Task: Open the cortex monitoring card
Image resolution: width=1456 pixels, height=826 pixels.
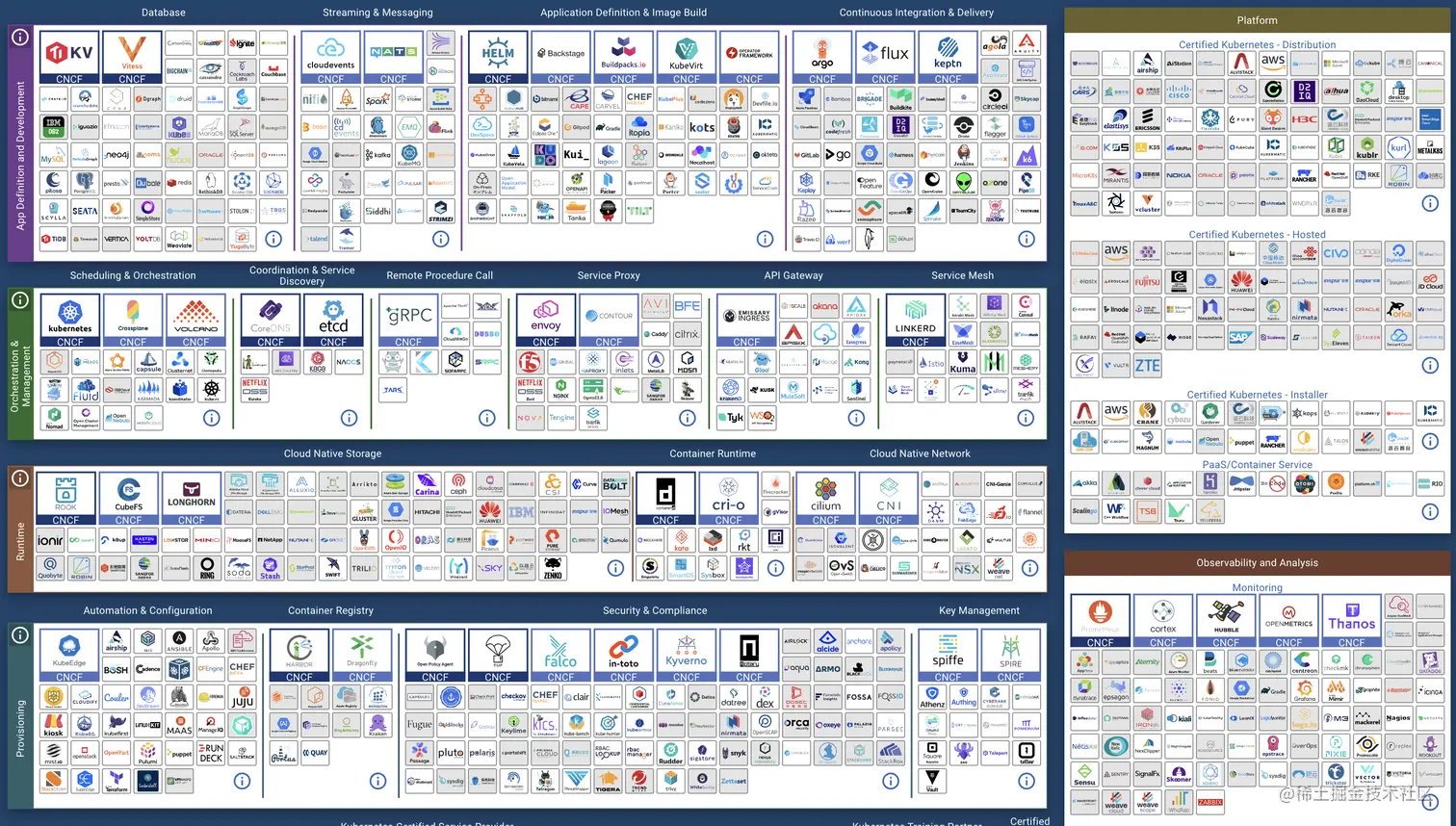Action: point(1162,621)
